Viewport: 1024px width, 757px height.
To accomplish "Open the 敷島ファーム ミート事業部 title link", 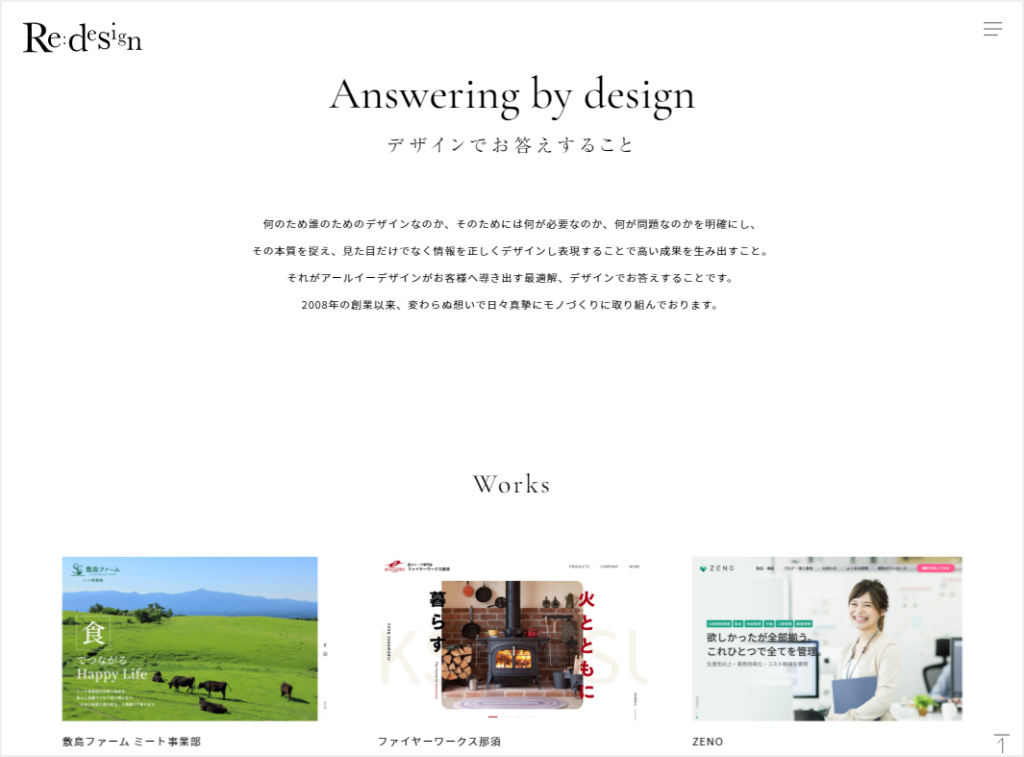I will (131, 742).
